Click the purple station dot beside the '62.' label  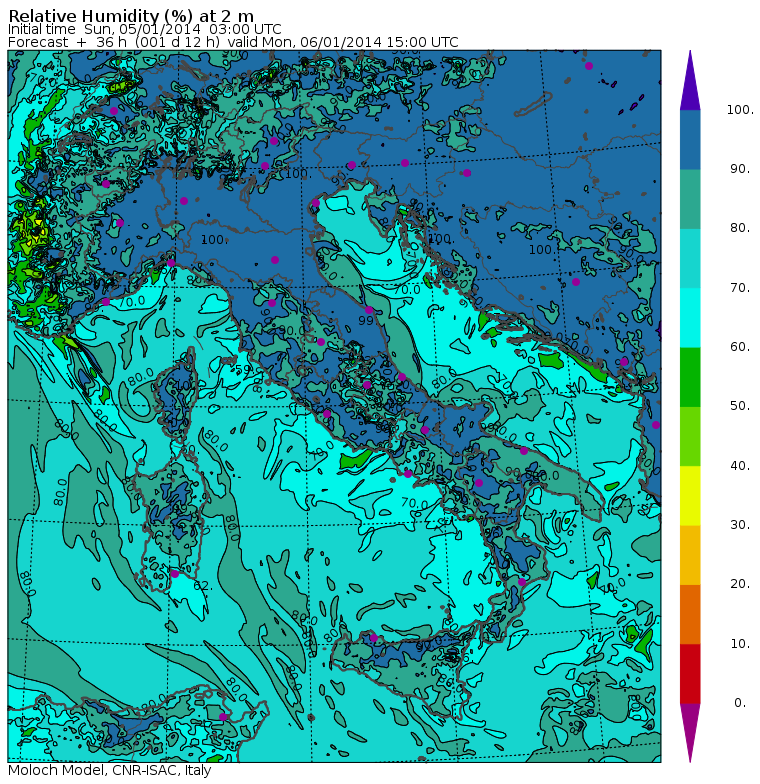click(x=174, y=574)
